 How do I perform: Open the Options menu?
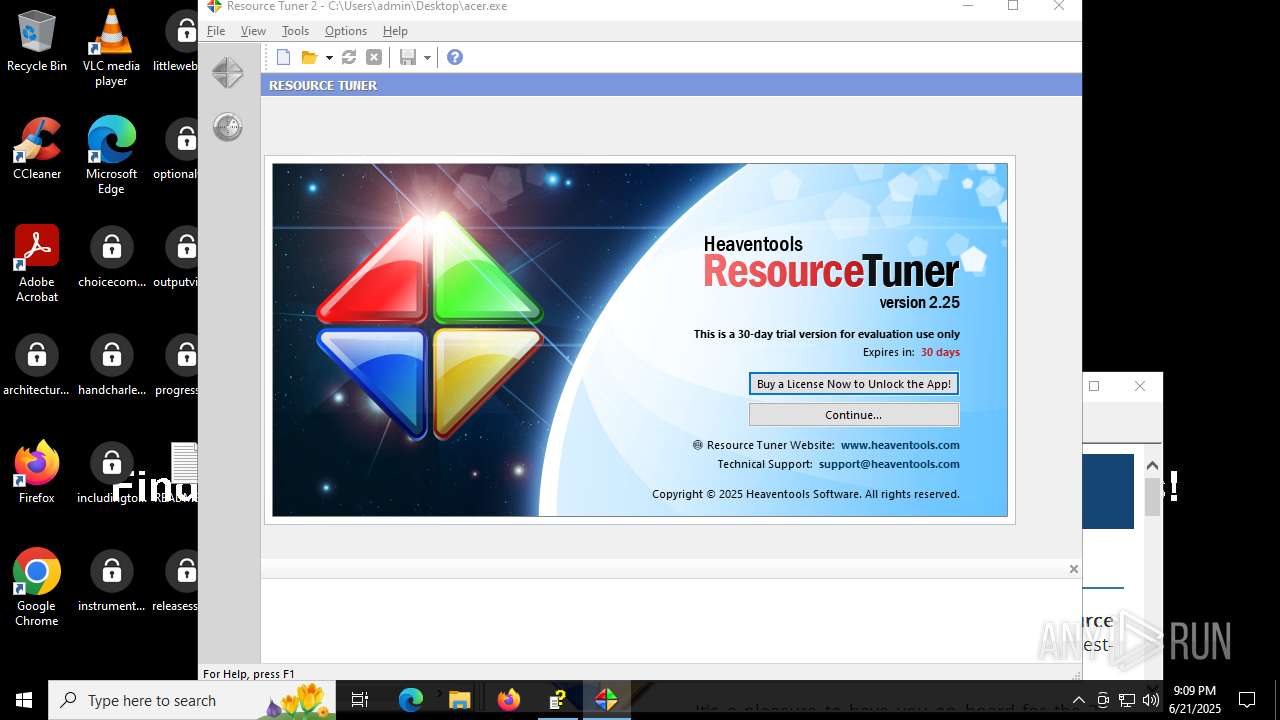click(x=346, y=31)
